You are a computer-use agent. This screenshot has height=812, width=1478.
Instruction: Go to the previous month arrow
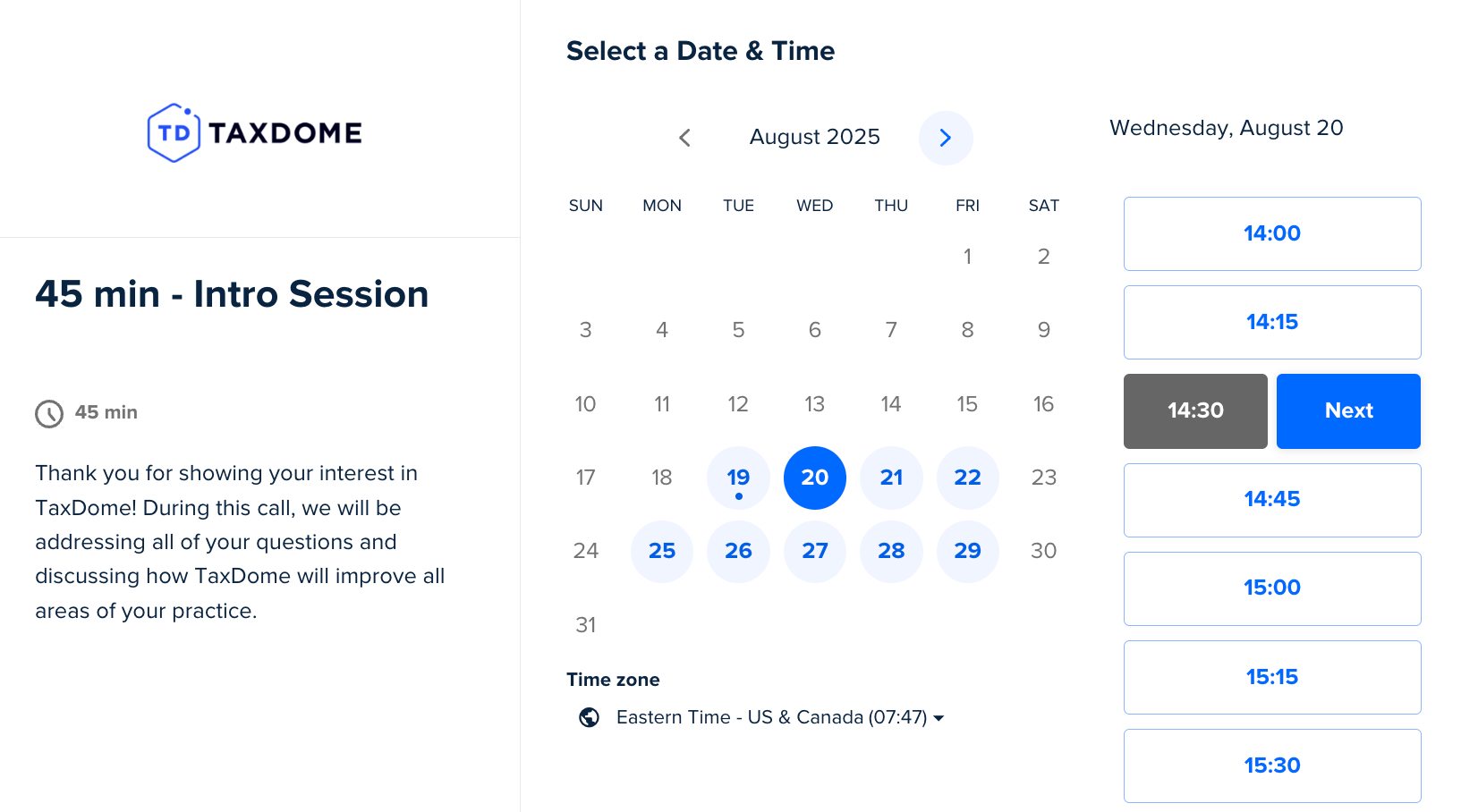[x=684, y=138]
